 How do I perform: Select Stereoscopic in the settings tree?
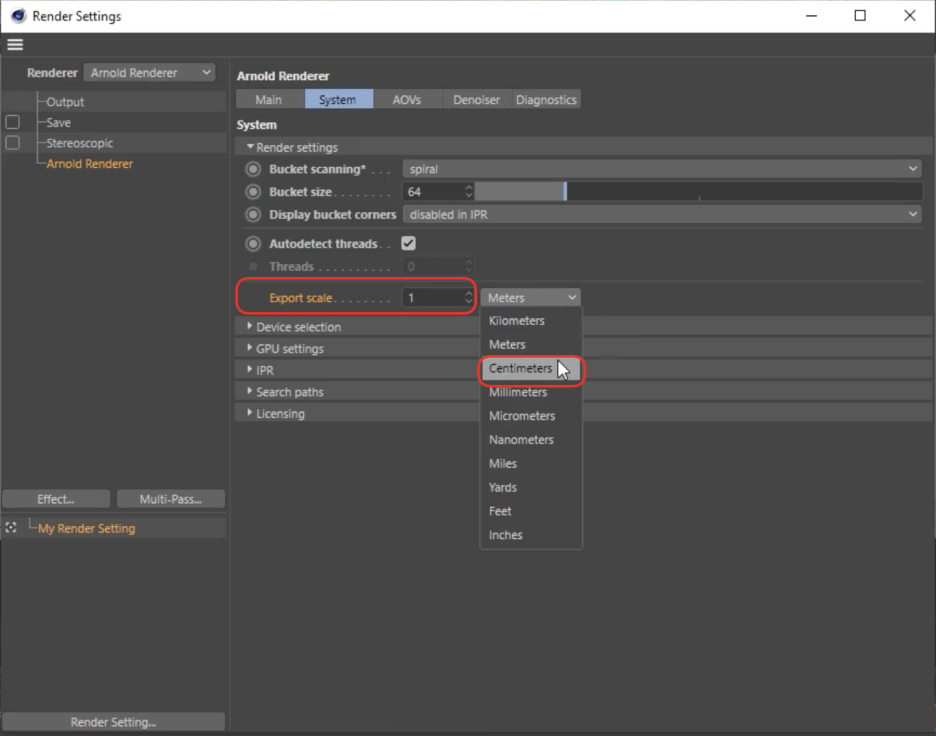pos(80,143)
